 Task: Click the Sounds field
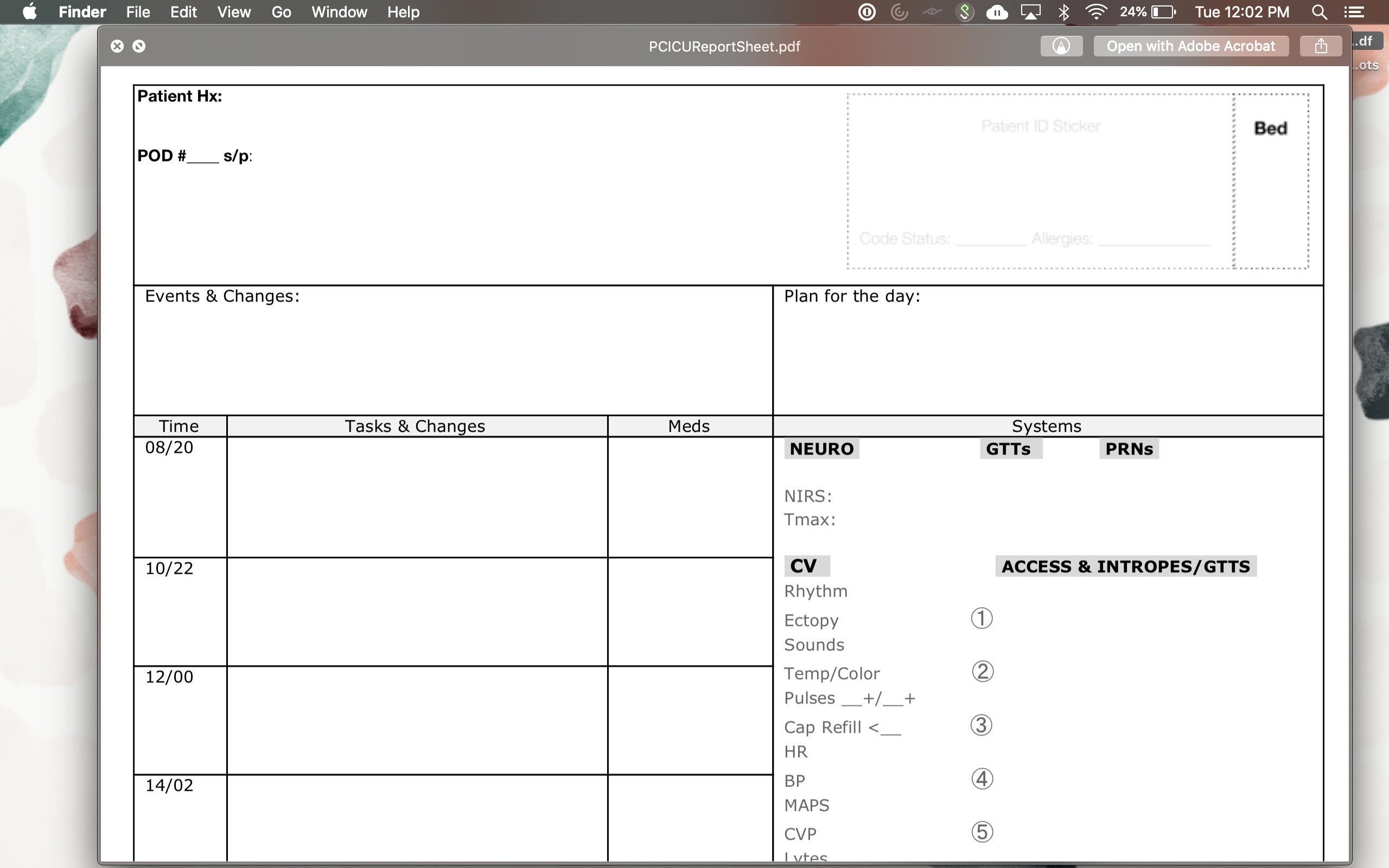814,644
